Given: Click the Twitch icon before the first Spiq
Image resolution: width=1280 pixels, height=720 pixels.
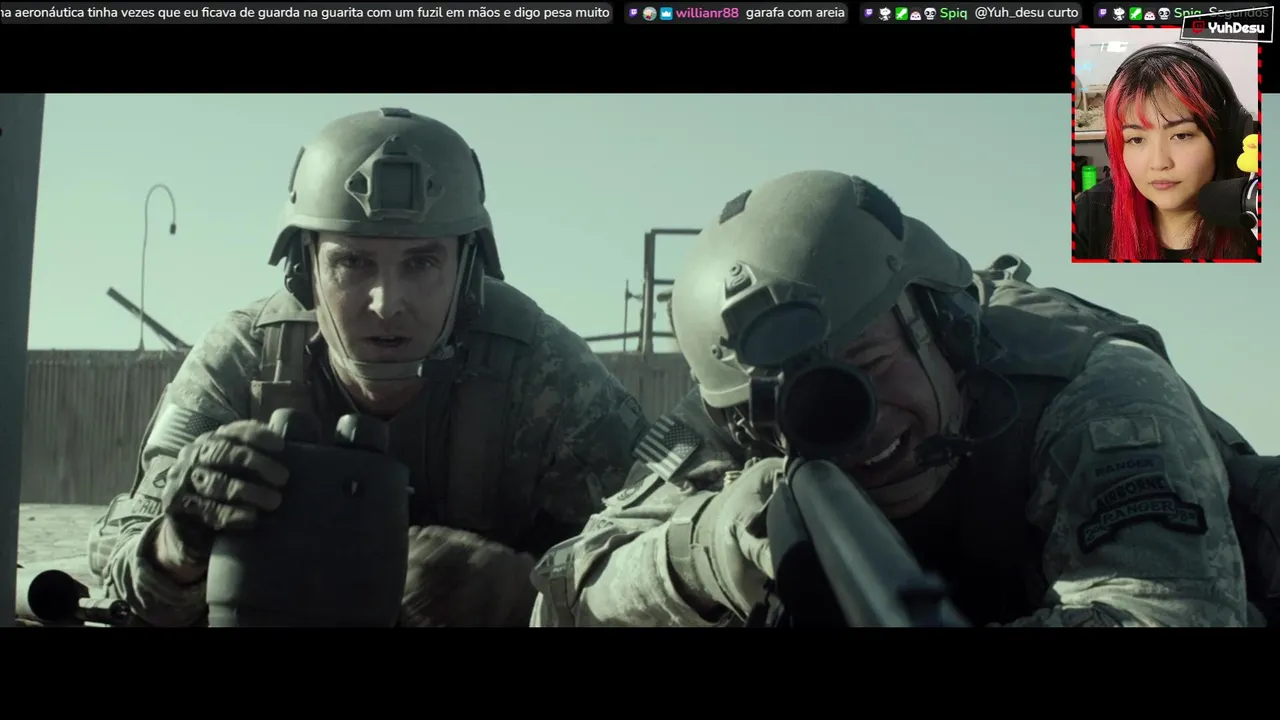Looking at the screenshot, I should pyautogui.click(x=868, y=13).
